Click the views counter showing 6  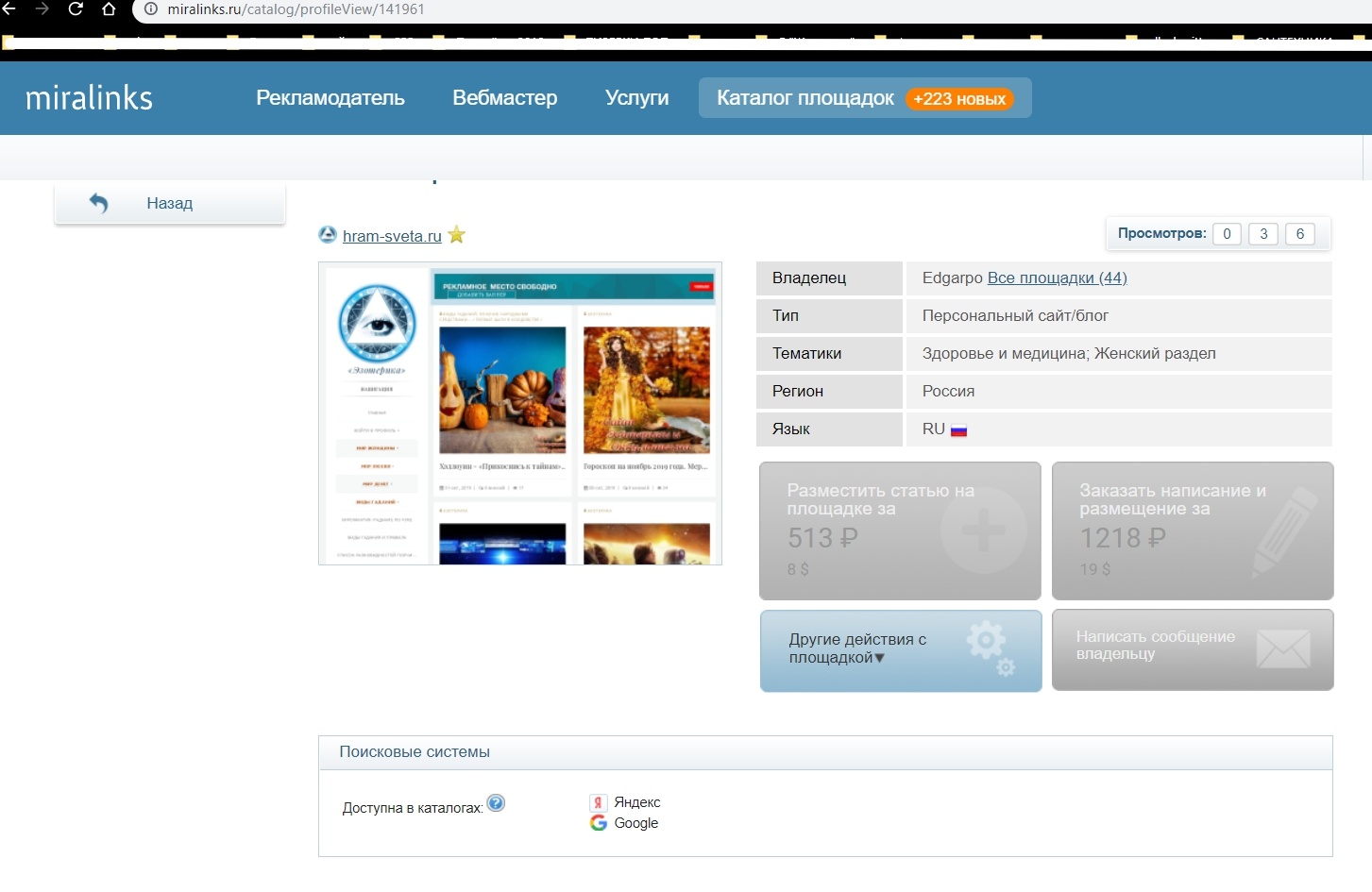pyautogui.click(x=1300, y=234)
